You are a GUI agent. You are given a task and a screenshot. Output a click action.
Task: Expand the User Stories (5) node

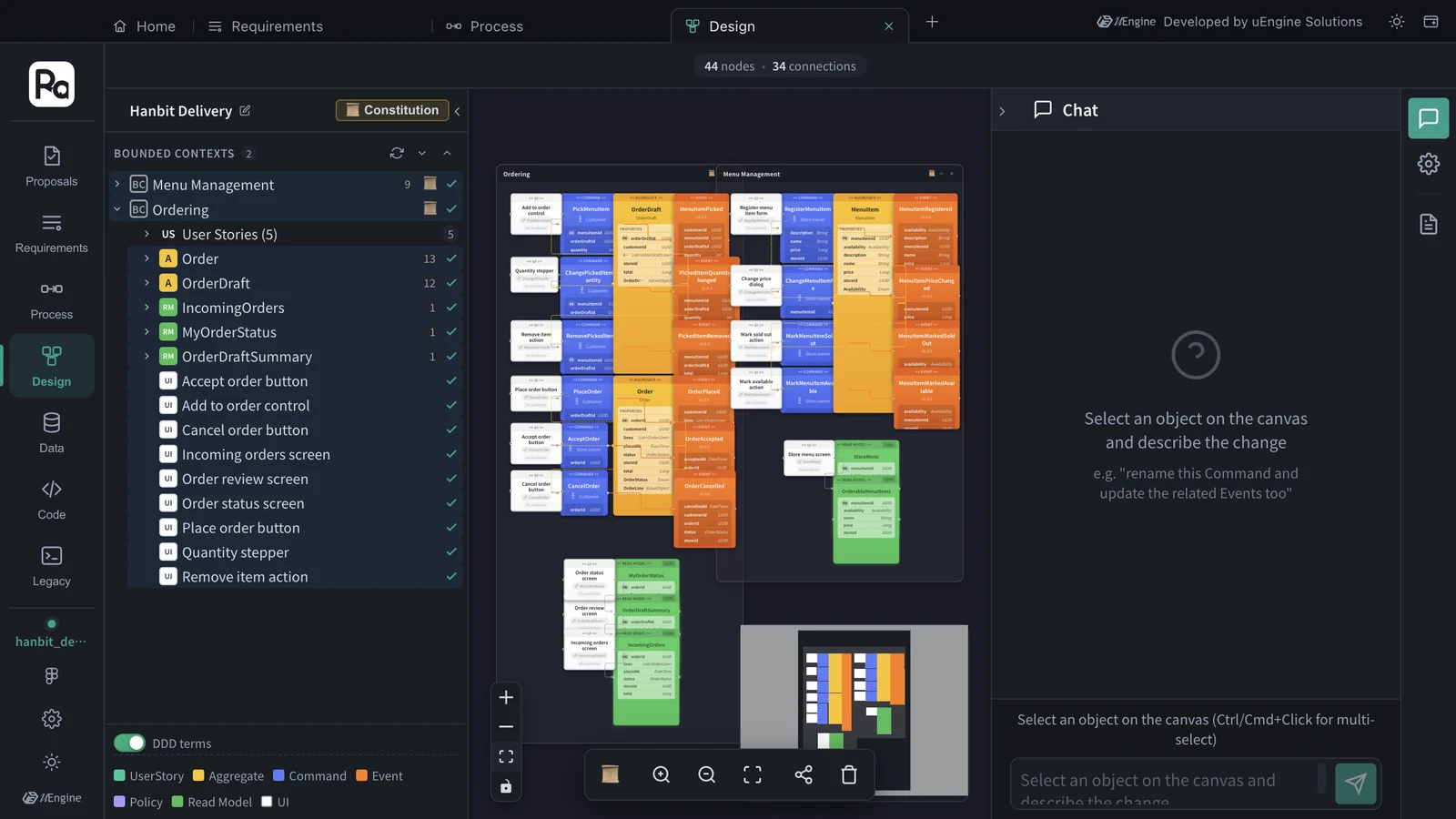147,234
